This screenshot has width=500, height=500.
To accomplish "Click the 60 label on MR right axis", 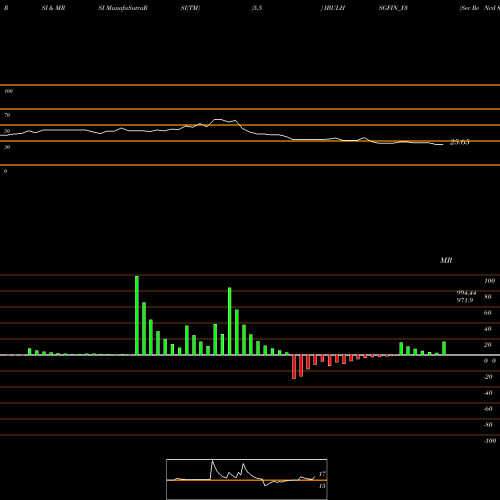I will click(x=487, y=313).
